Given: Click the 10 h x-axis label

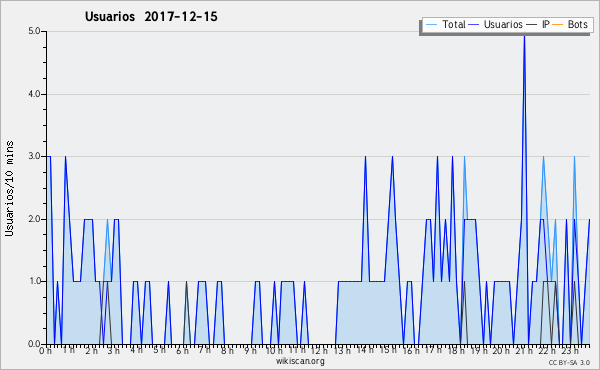Looking at the screenshot, I should pos(274,351).
